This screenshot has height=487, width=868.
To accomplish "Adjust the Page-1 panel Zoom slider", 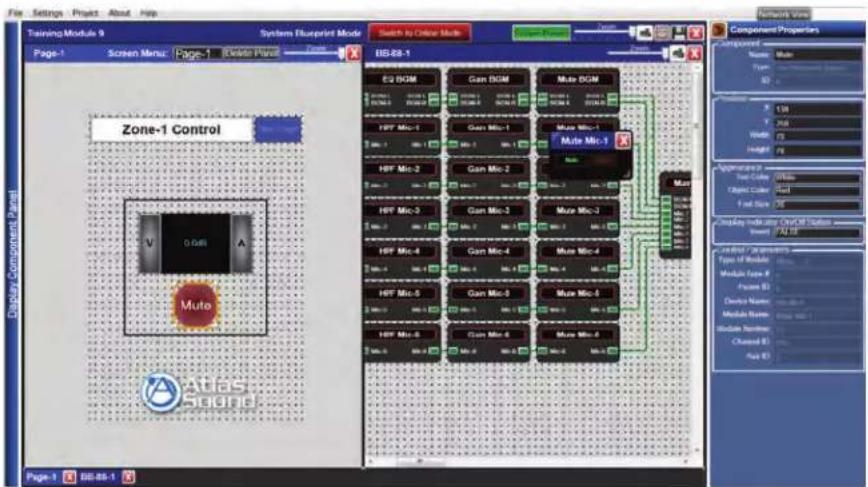I will pos(315,53).
